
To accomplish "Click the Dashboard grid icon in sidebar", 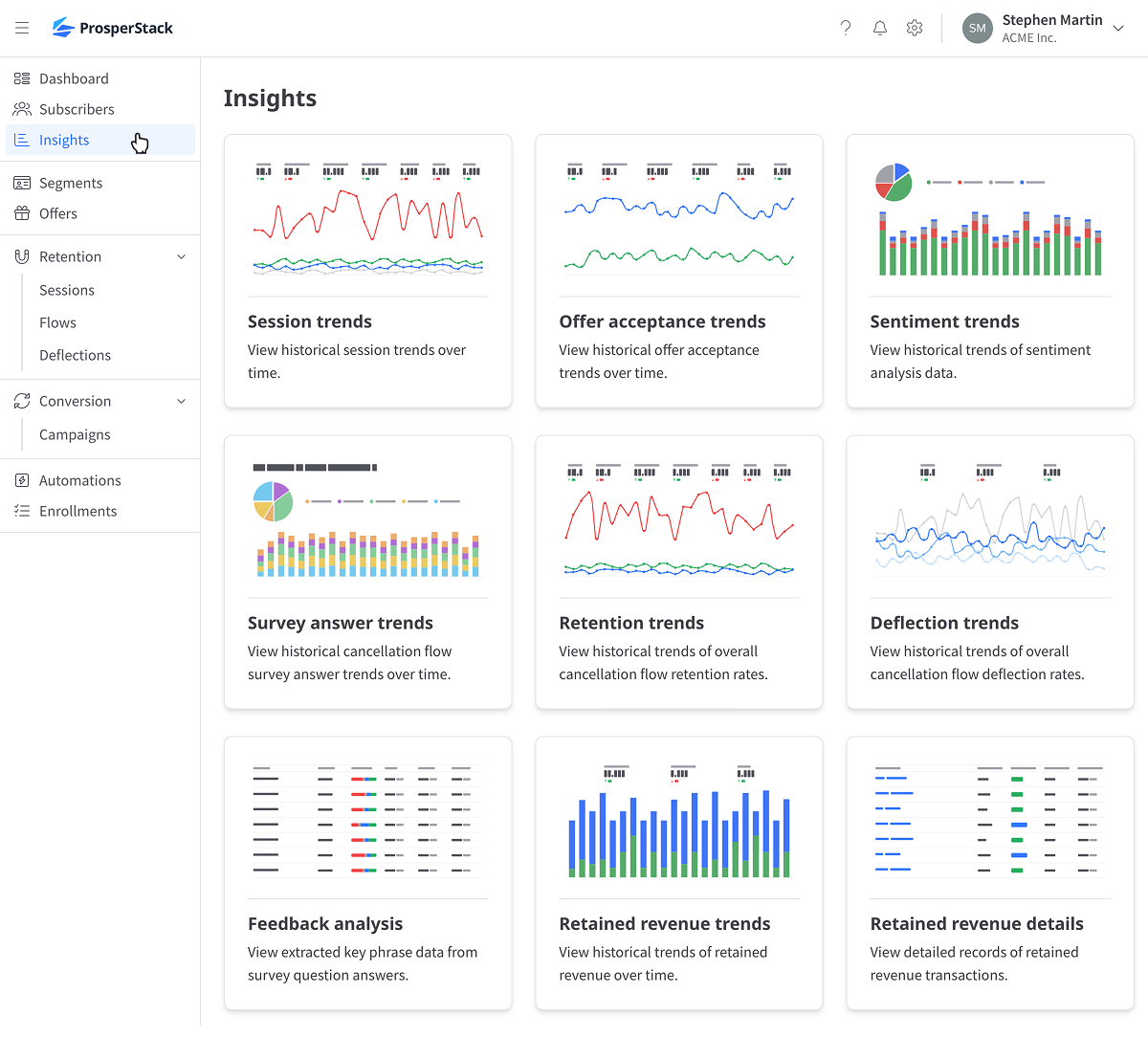I will click(21, 77).
